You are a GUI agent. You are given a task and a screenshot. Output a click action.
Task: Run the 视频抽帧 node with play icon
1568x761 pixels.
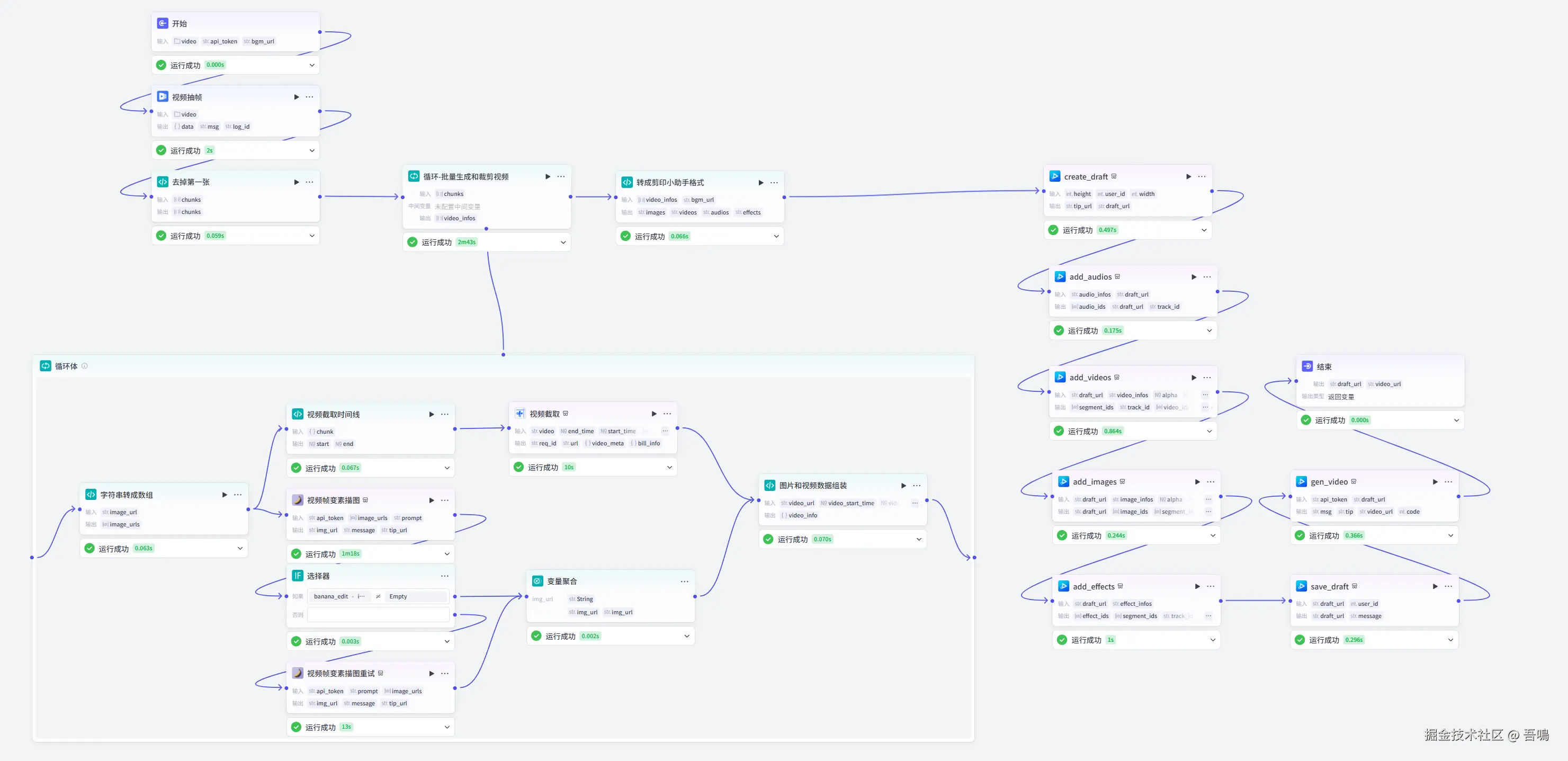(297, 97)
